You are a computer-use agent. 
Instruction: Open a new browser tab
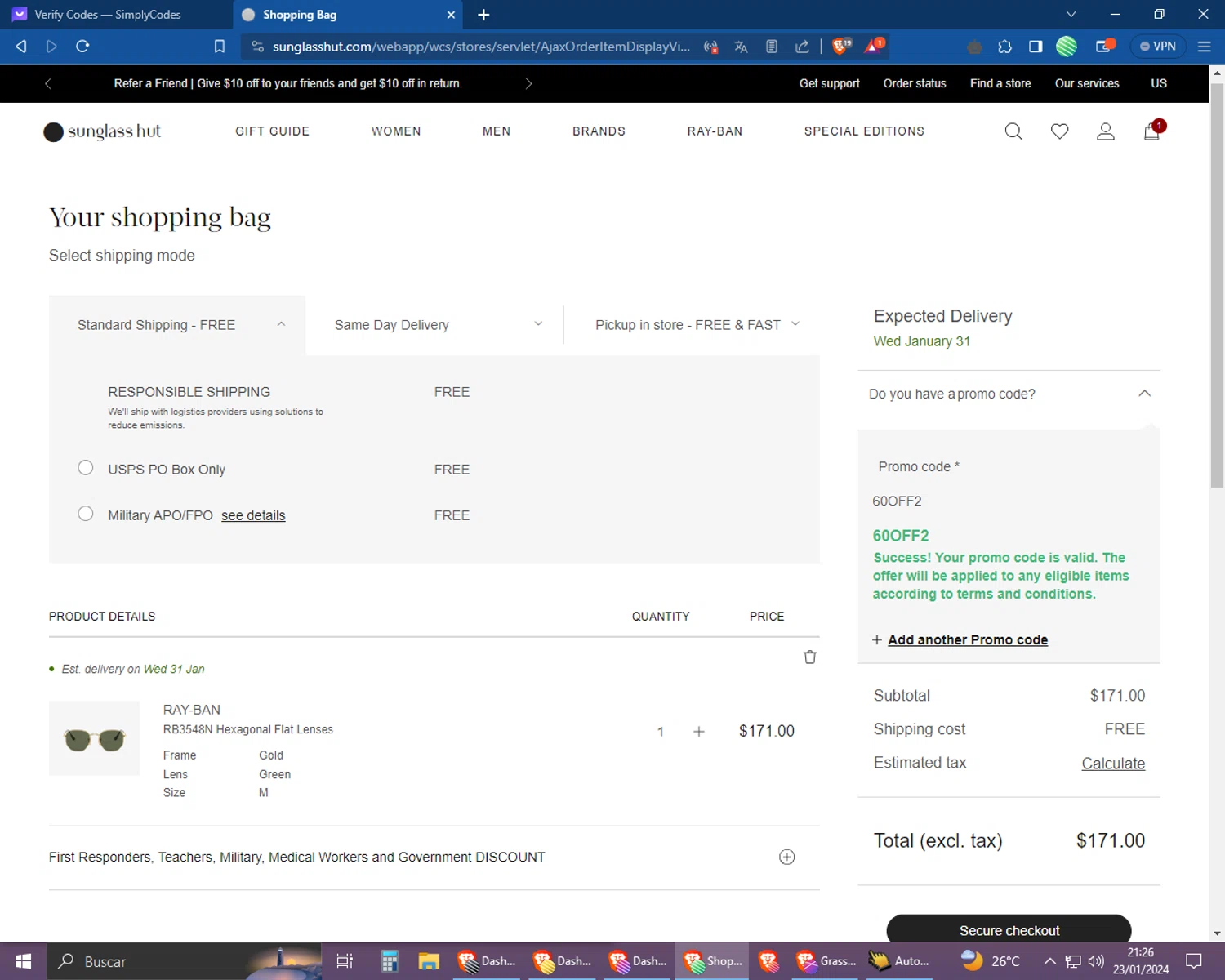coord(483,15)
